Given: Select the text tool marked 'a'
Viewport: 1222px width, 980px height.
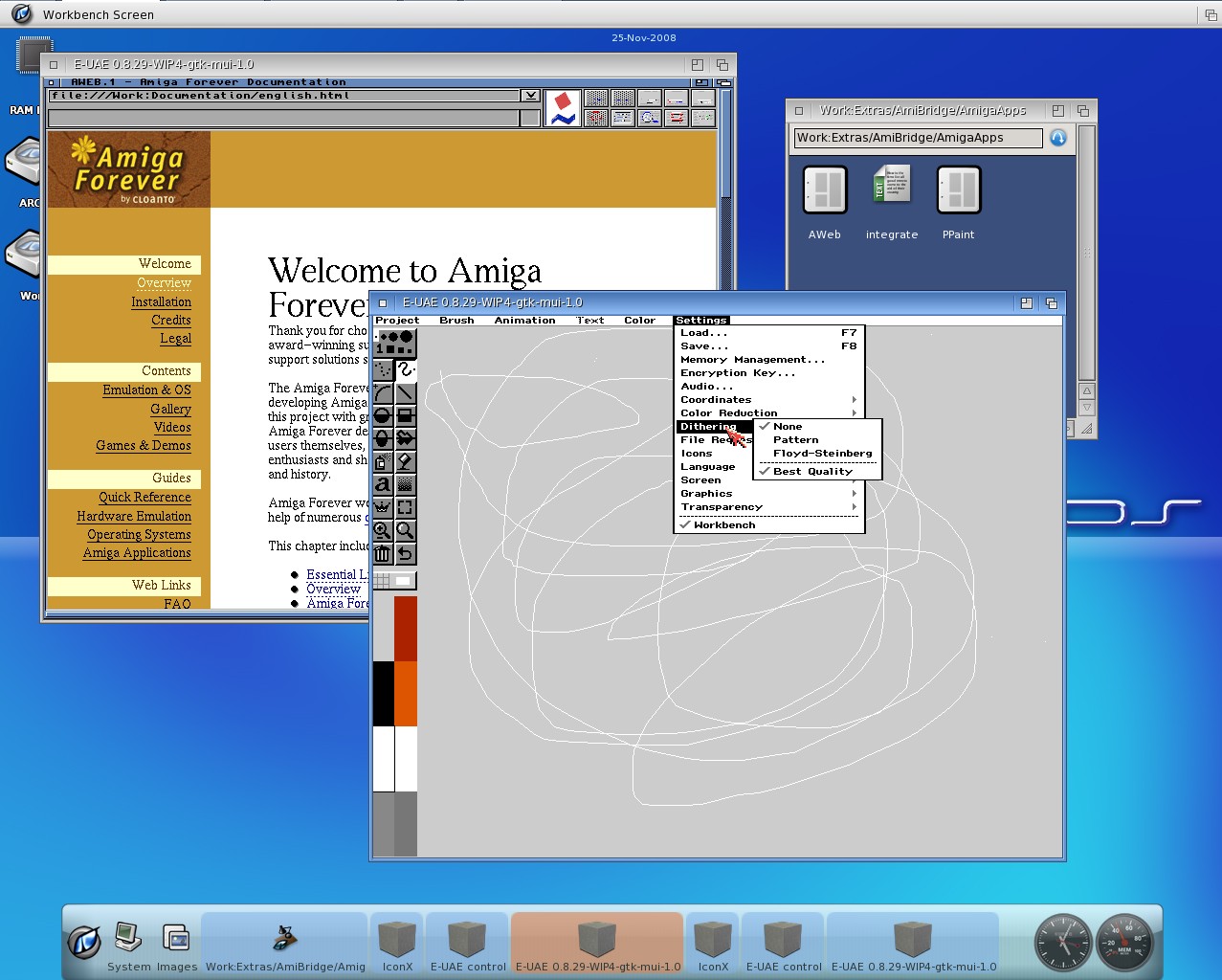Looking at the screenshot, I should [x=383, y=484].
